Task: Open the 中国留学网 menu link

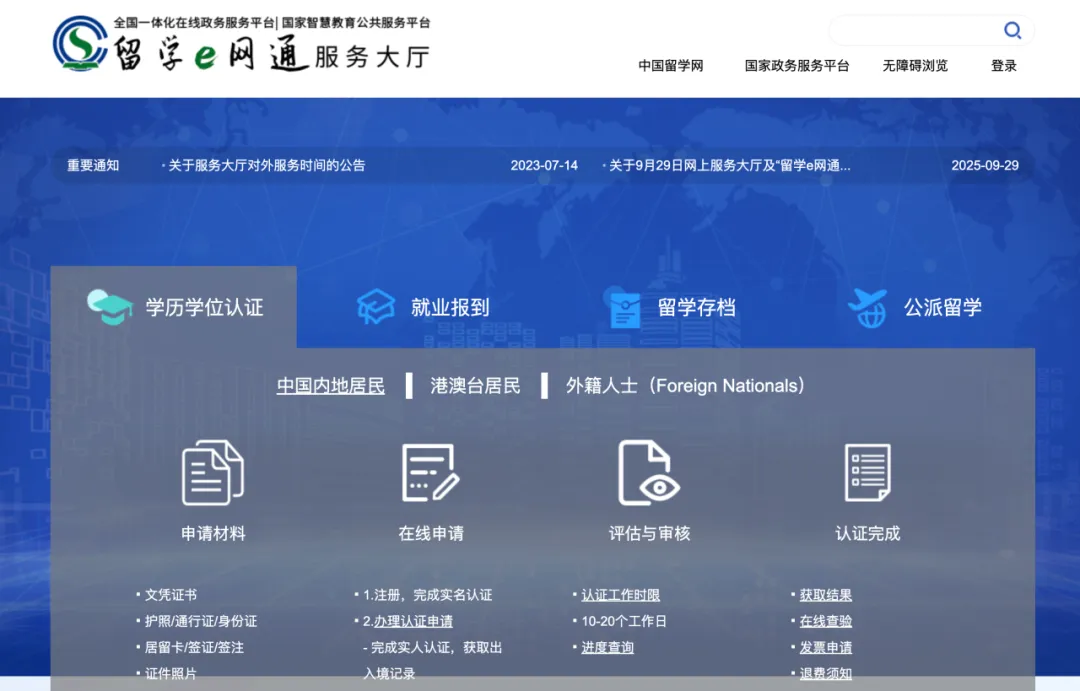Action: pyautogui.click(x=670, y=65)
